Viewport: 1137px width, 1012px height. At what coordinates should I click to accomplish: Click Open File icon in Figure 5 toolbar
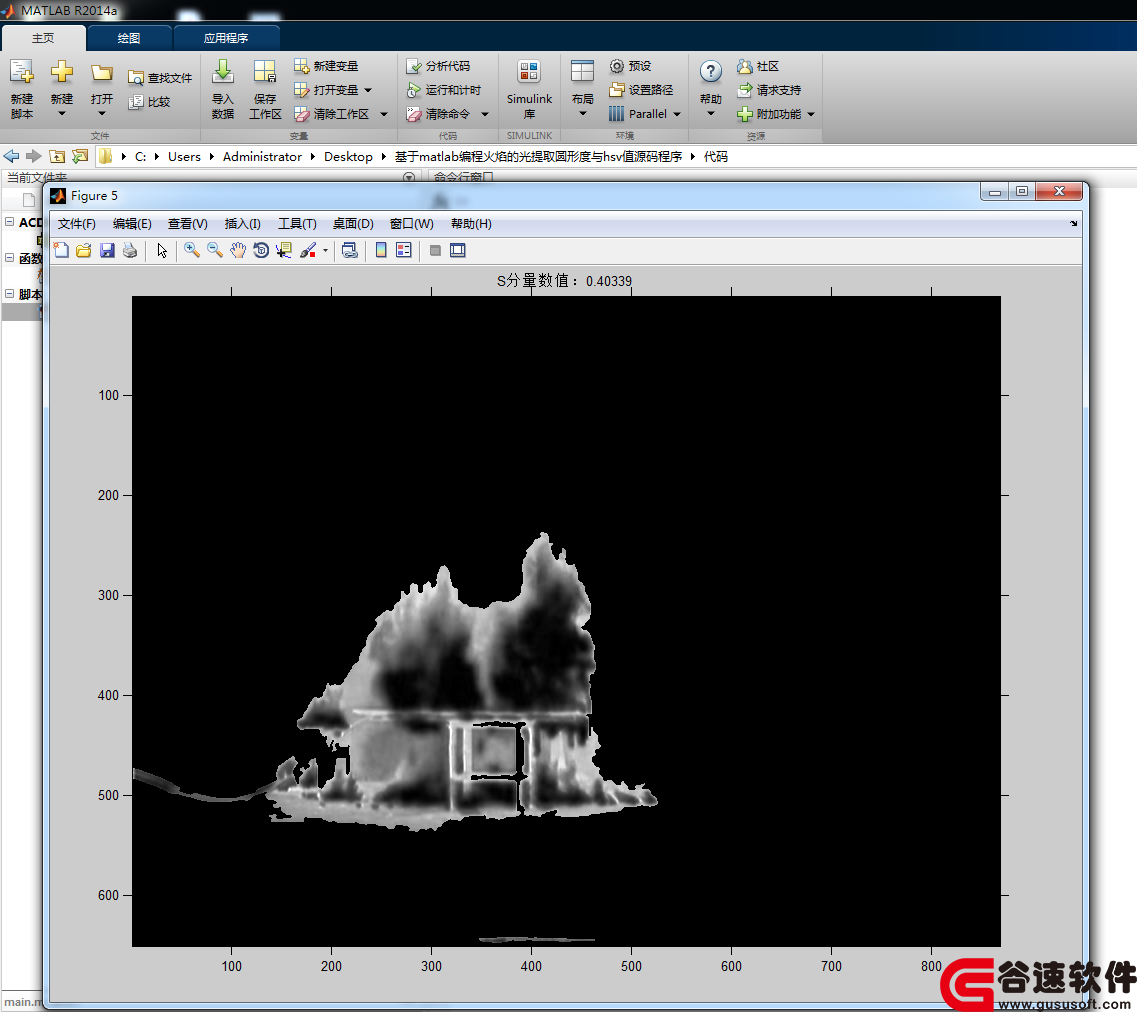84,250
